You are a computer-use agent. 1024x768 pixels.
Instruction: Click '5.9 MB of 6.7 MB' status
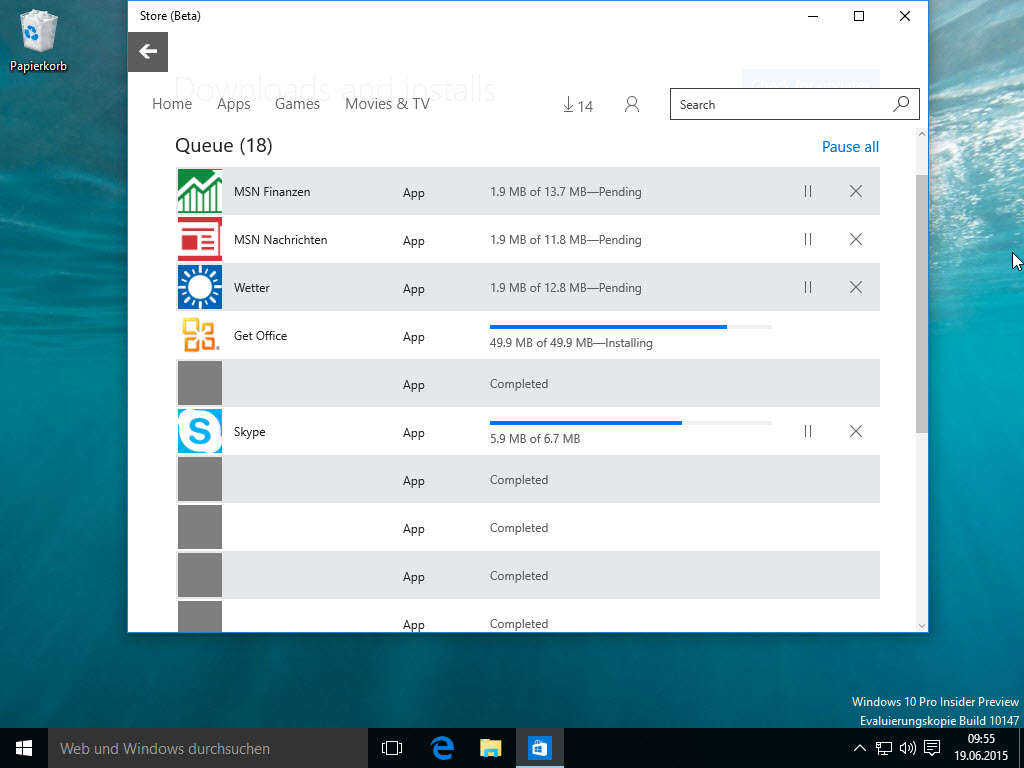coord(535,439)
